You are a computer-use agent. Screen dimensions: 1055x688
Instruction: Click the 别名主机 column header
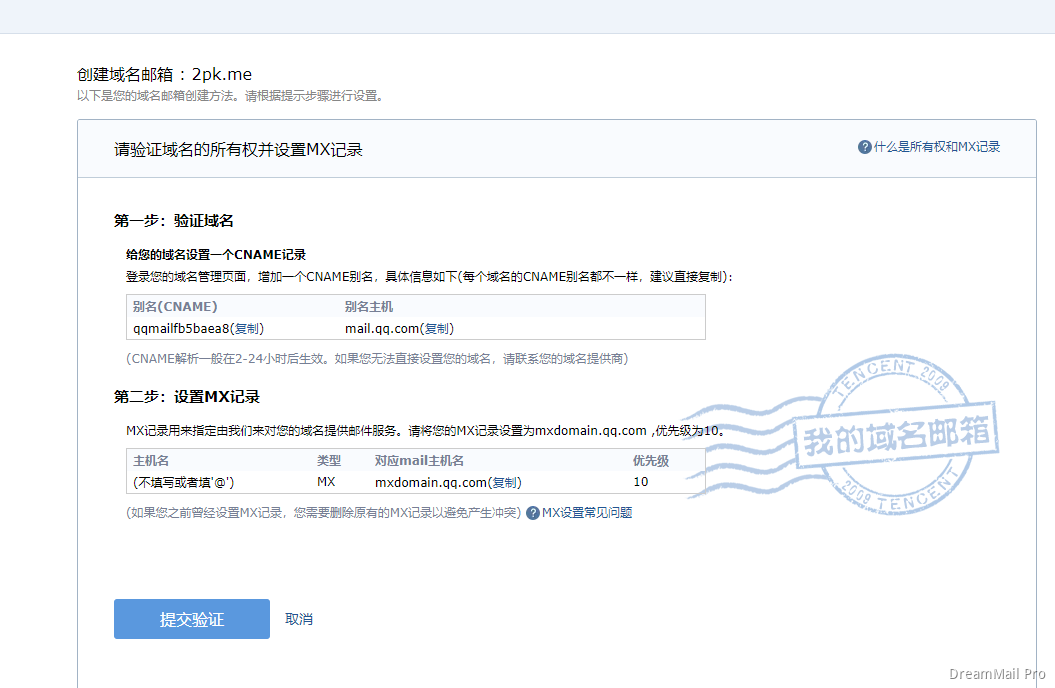(369, 307)
